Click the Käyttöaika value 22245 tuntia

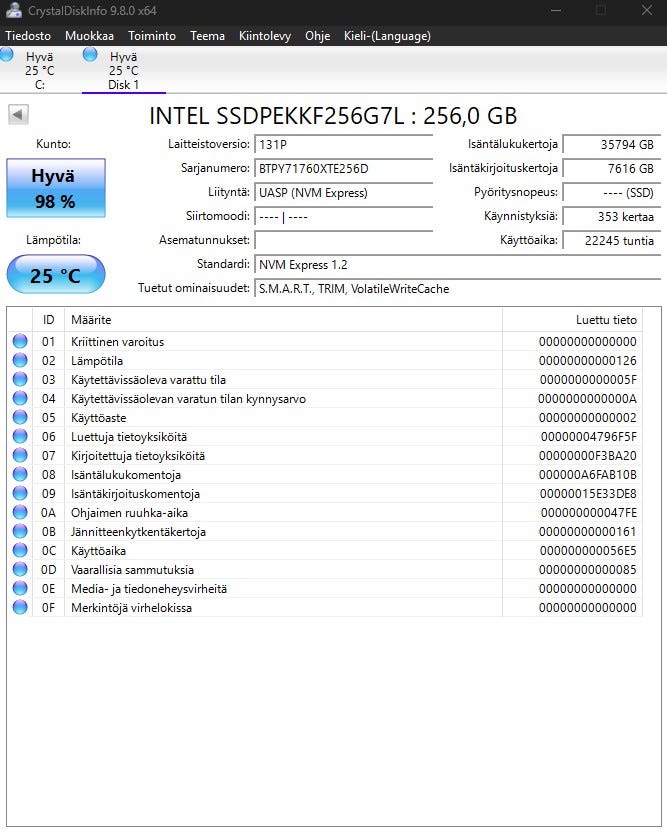[612, 241]
